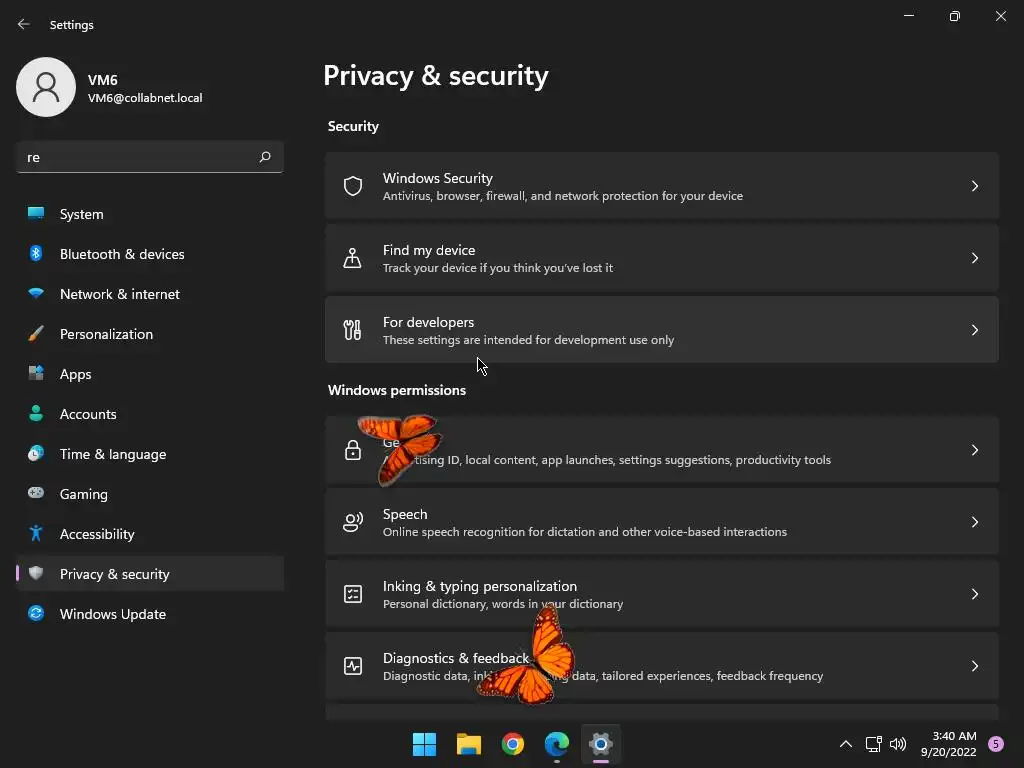
Task: Click the Bluetooth & devices icon
Action: 36,254
